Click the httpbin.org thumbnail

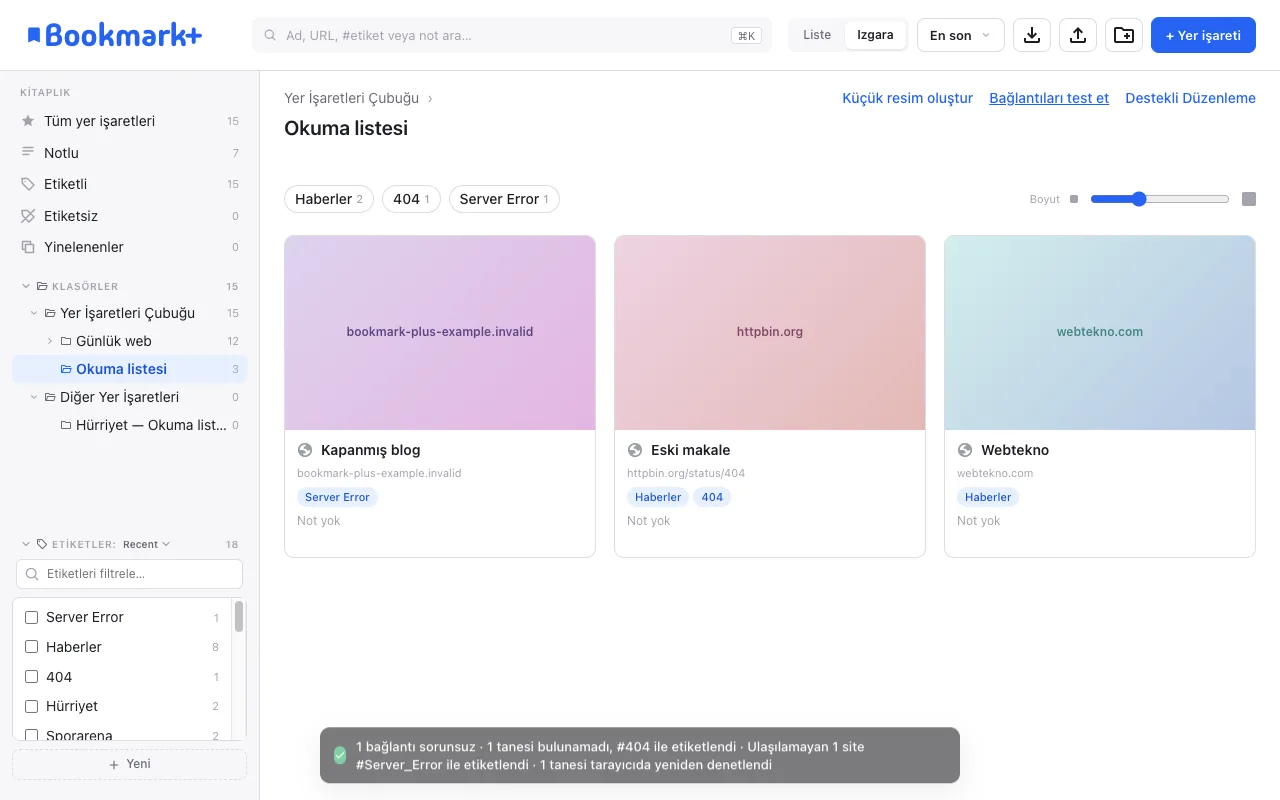click(x=770, y=333)
